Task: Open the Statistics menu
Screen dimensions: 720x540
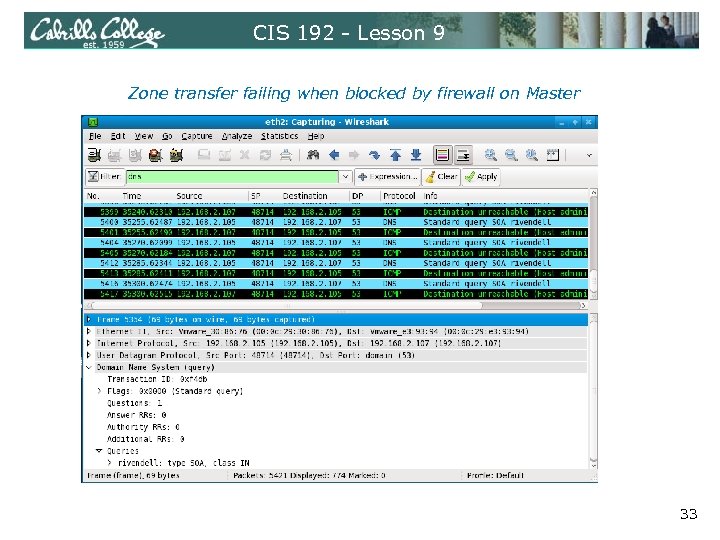Action: [x=279, y=136]
